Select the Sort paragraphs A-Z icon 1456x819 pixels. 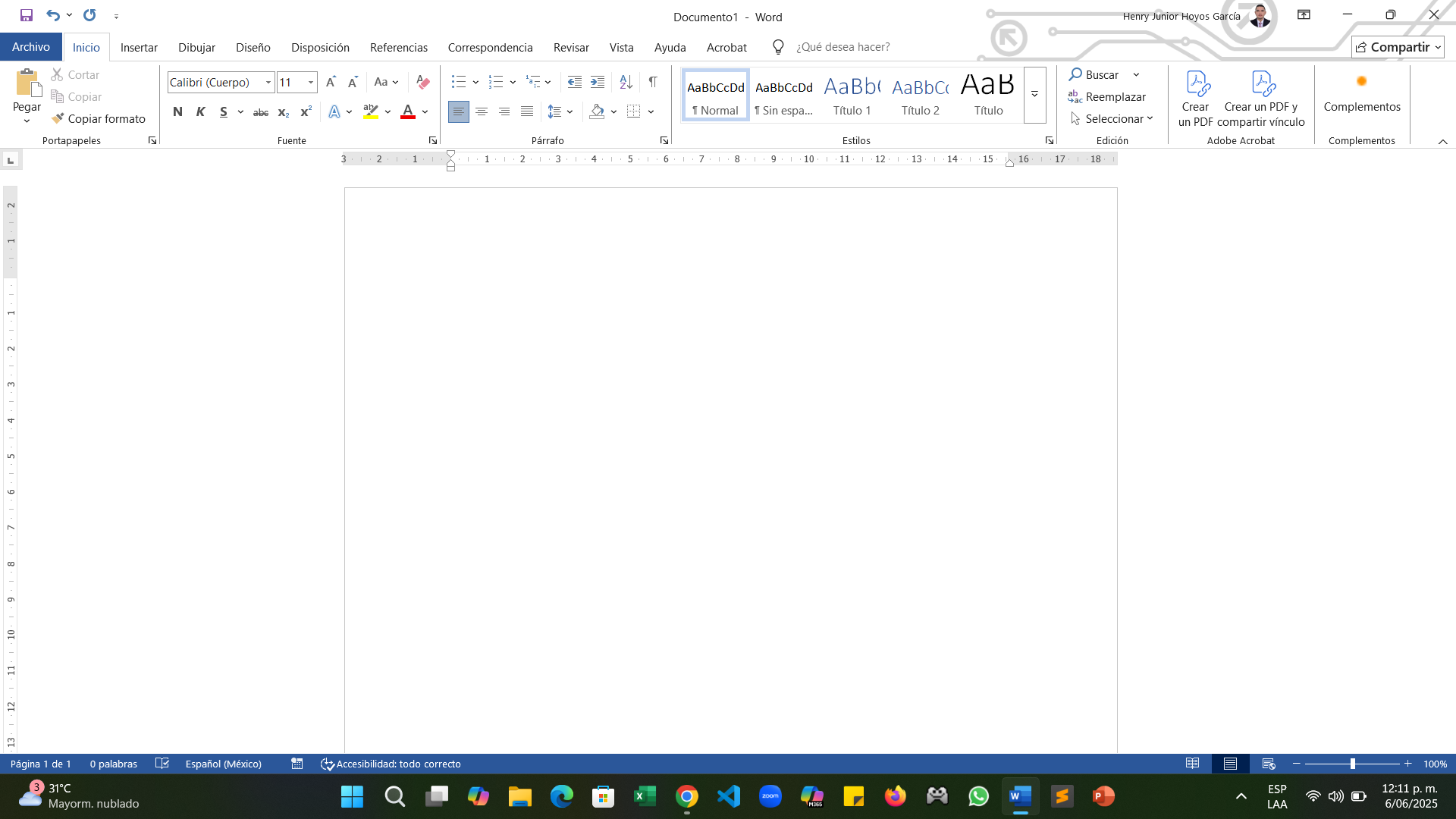tap(626, 82)
